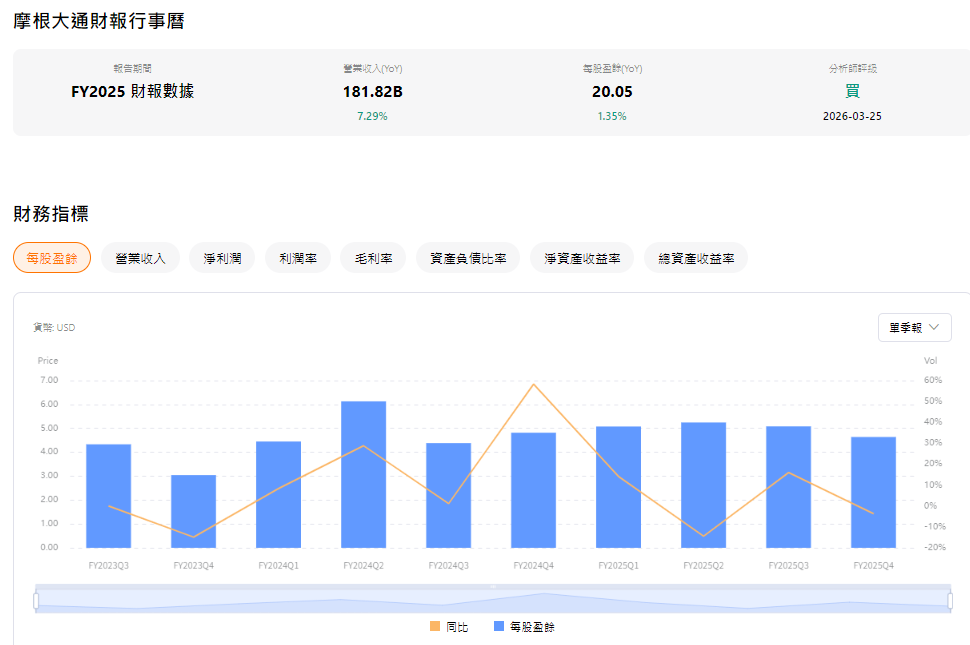
Task: Open the 淨資產收益率 chart
Action: point(581,257)
